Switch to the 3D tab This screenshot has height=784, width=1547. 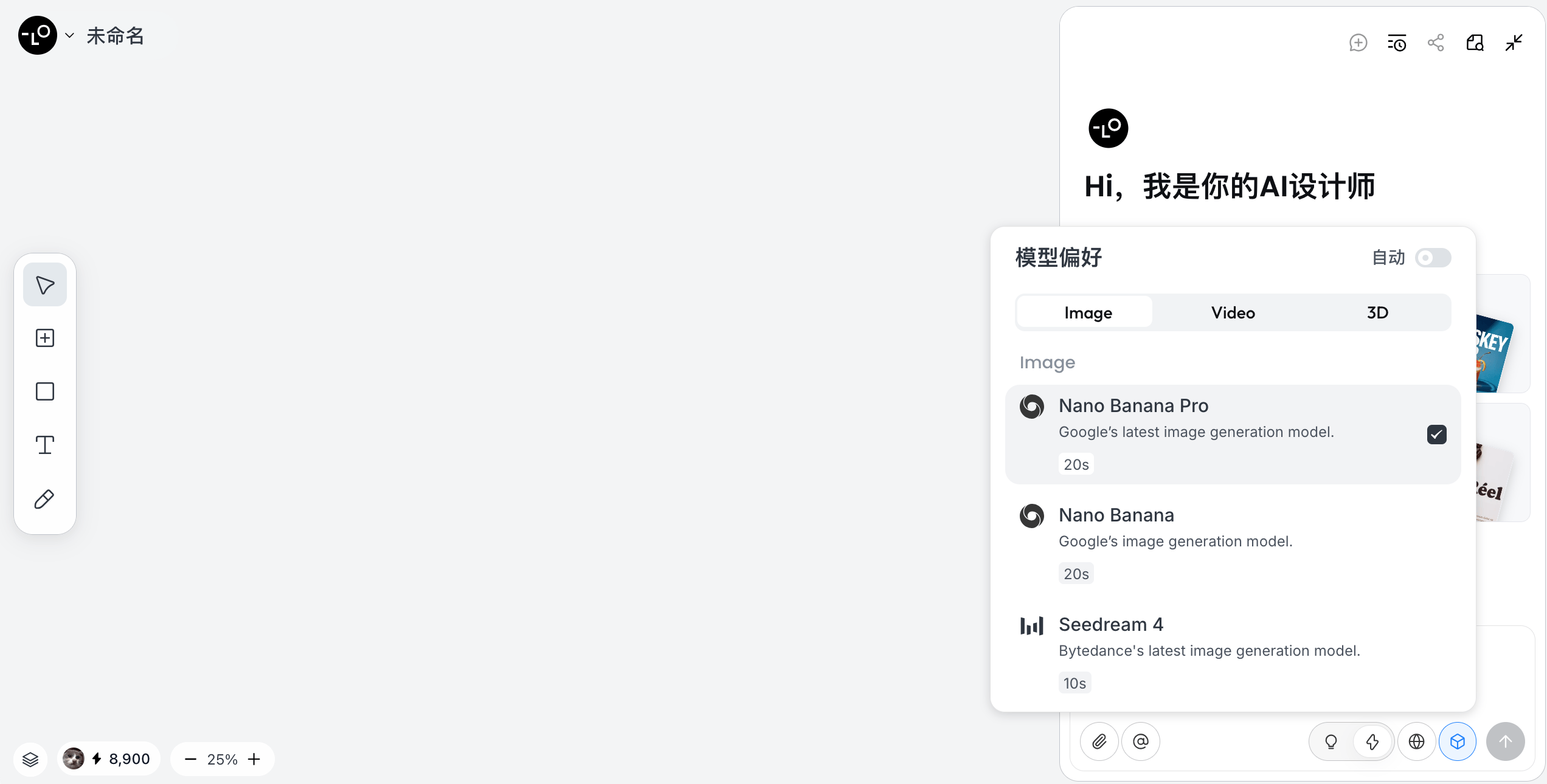pos(1377,312)
